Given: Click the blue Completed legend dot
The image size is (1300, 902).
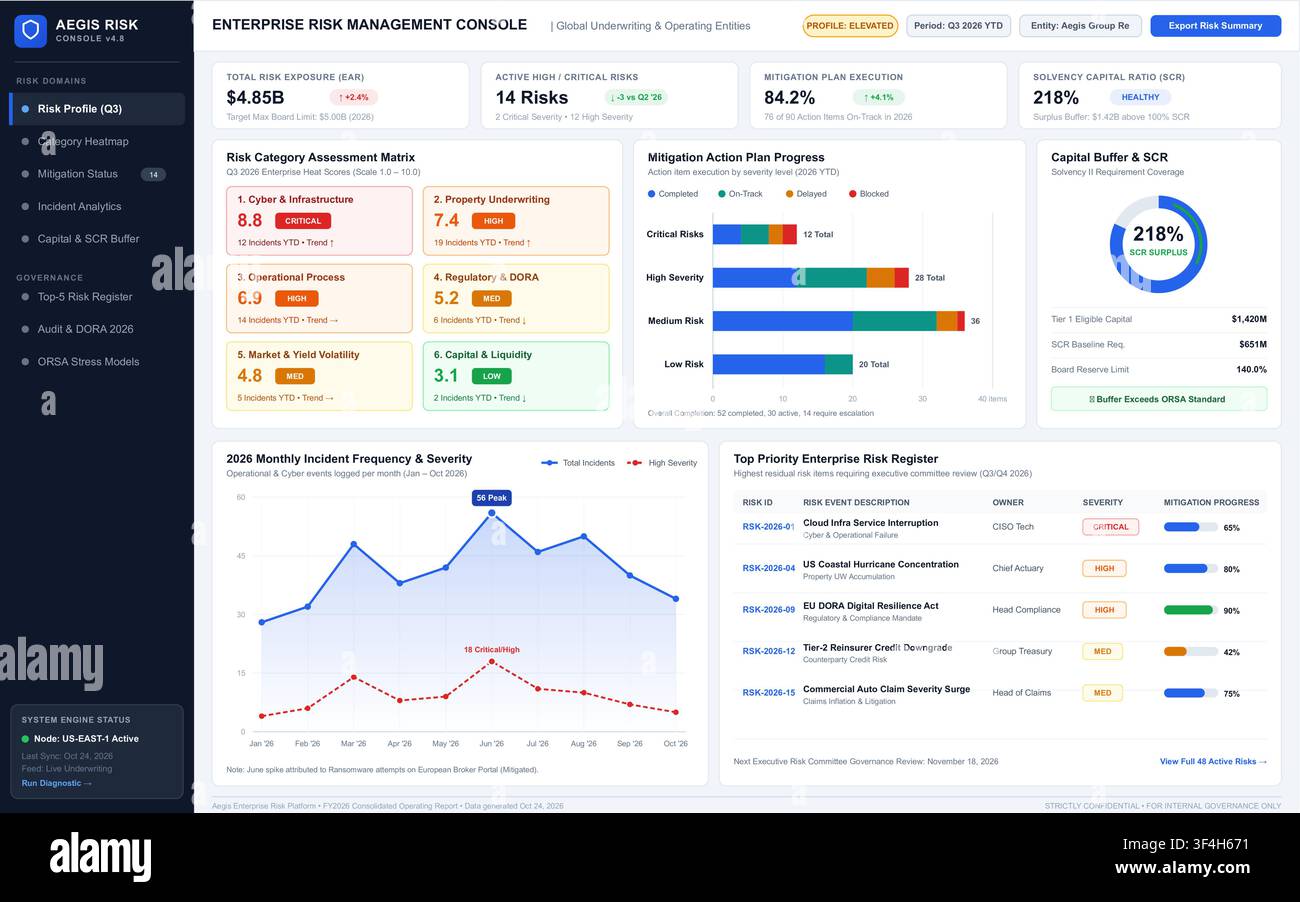Looking at the screenshot, I should pyautogui.click(x=652, y=194).
